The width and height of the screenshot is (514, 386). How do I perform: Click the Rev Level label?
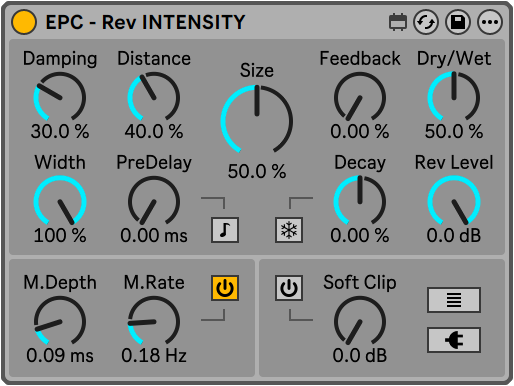[x=454, y=163]
